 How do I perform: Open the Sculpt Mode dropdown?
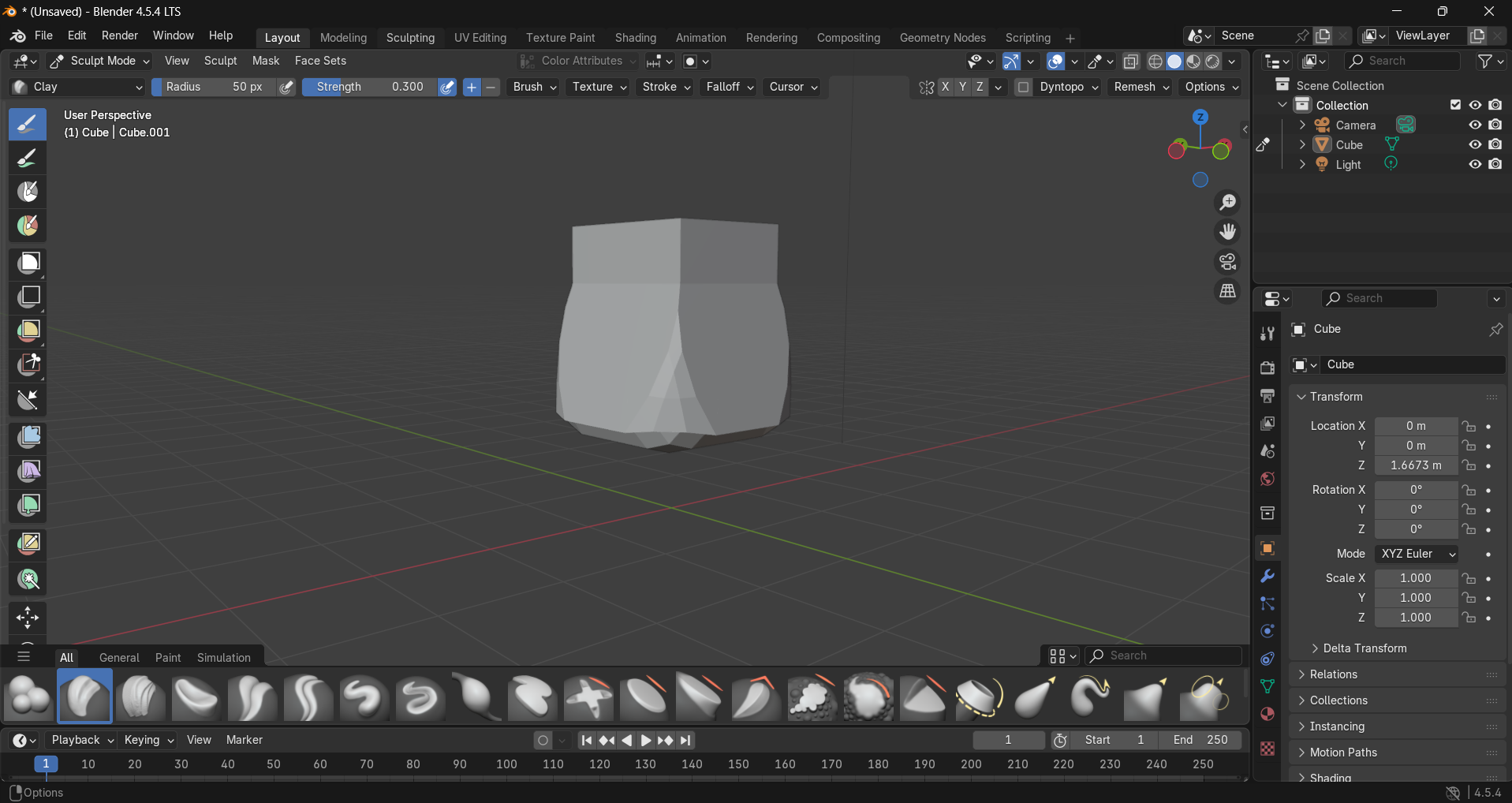pos(99,61)
